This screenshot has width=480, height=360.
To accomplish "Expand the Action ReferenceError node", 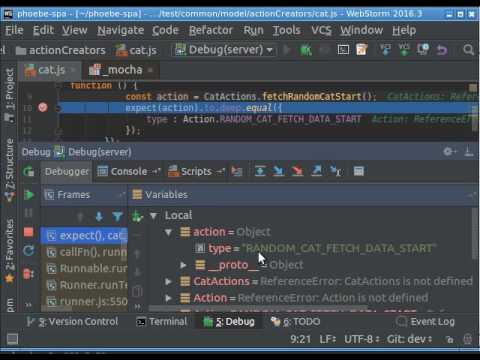I will click(168, 298).
